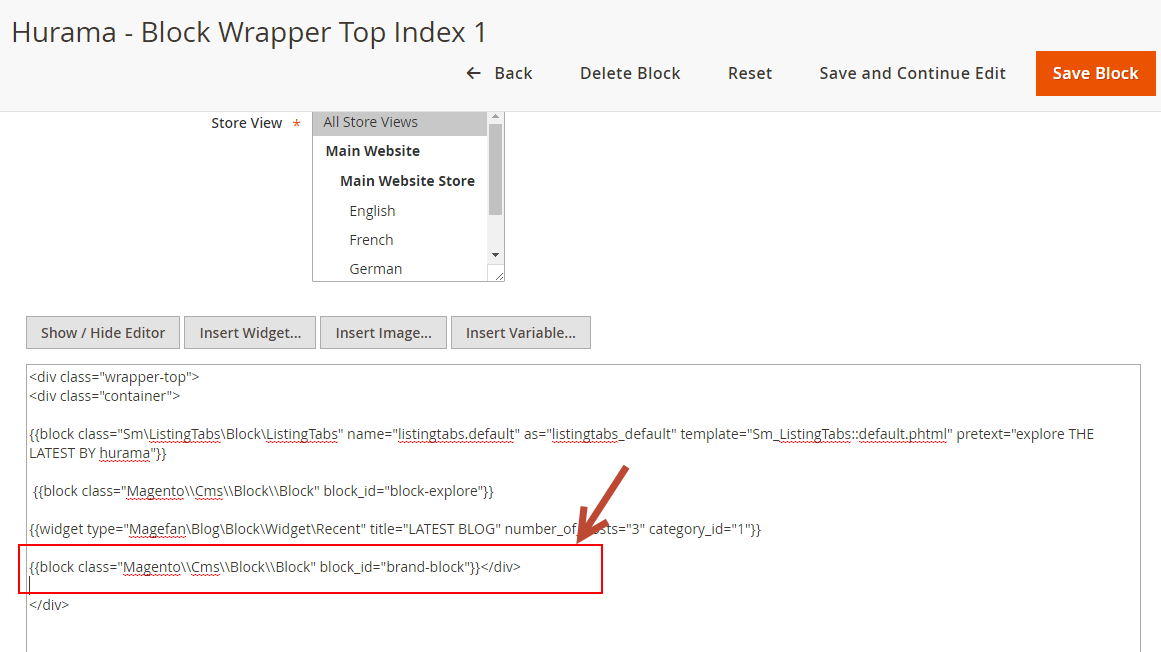The height and width of the screenshot is (652, 1161).
Task: Select the English store view
Action: [372, 211]
